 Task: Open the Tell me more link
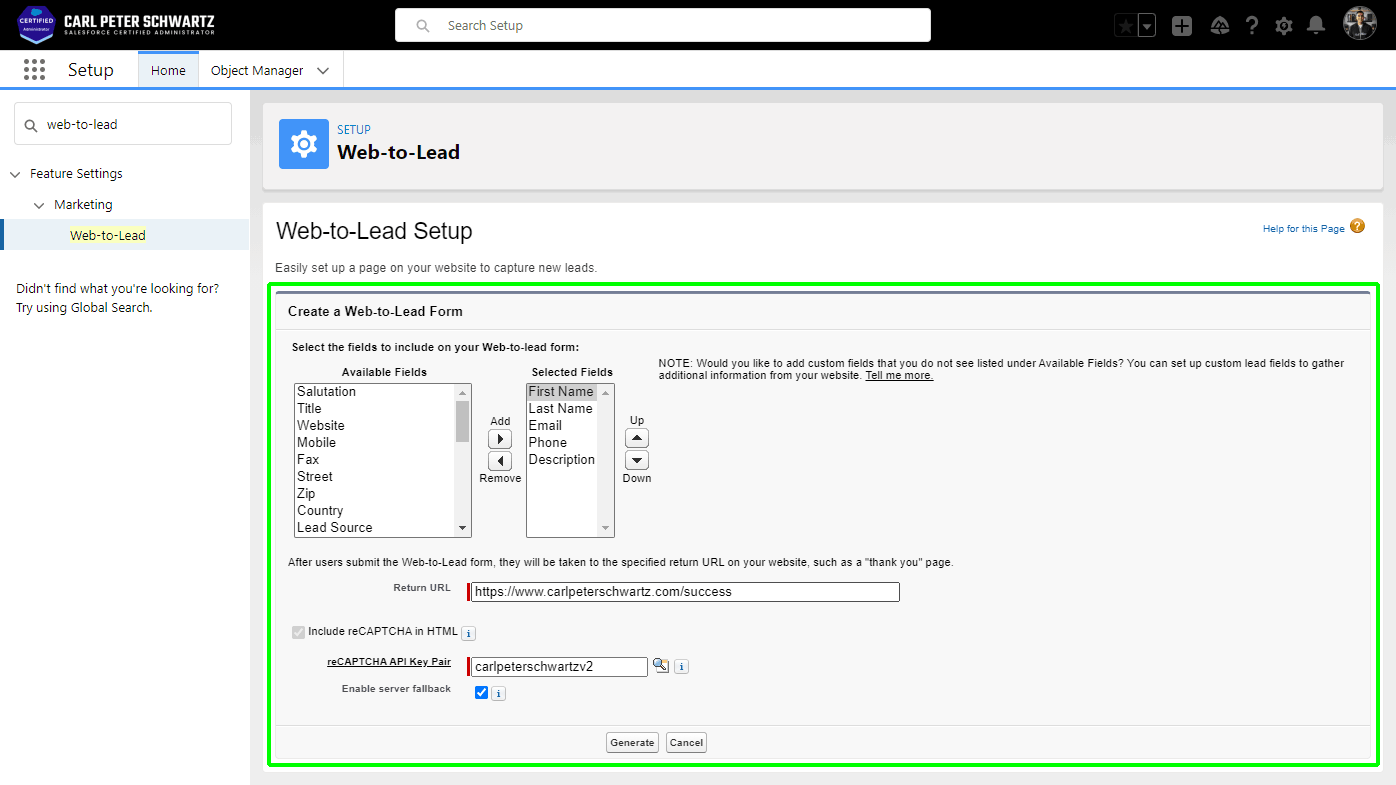coord(899,375)
